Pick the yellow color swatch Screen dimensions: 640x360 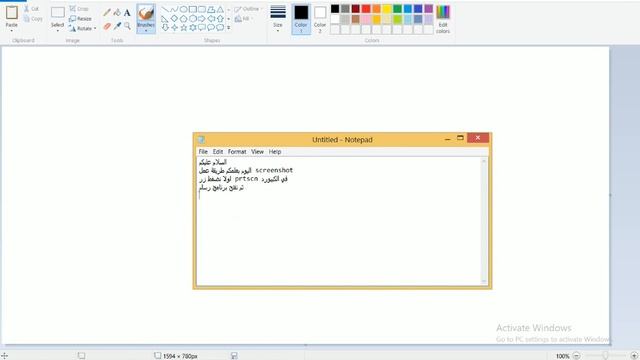click(387, 9)
